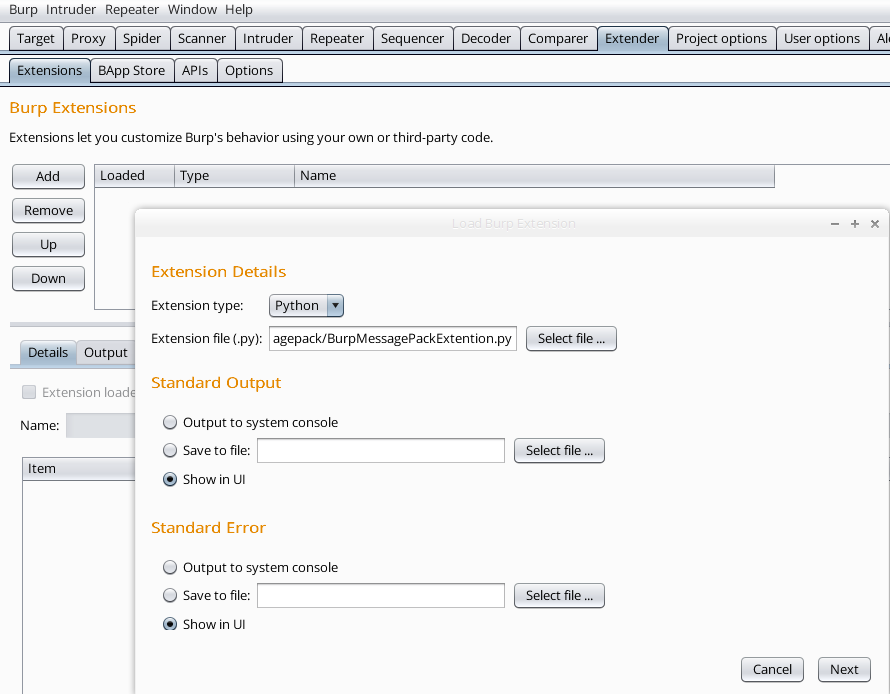Image resolution: width=890 pixels, height=694 pixels.
Task: Open the Extension type Python dropdown
Action: pos(307,306)
